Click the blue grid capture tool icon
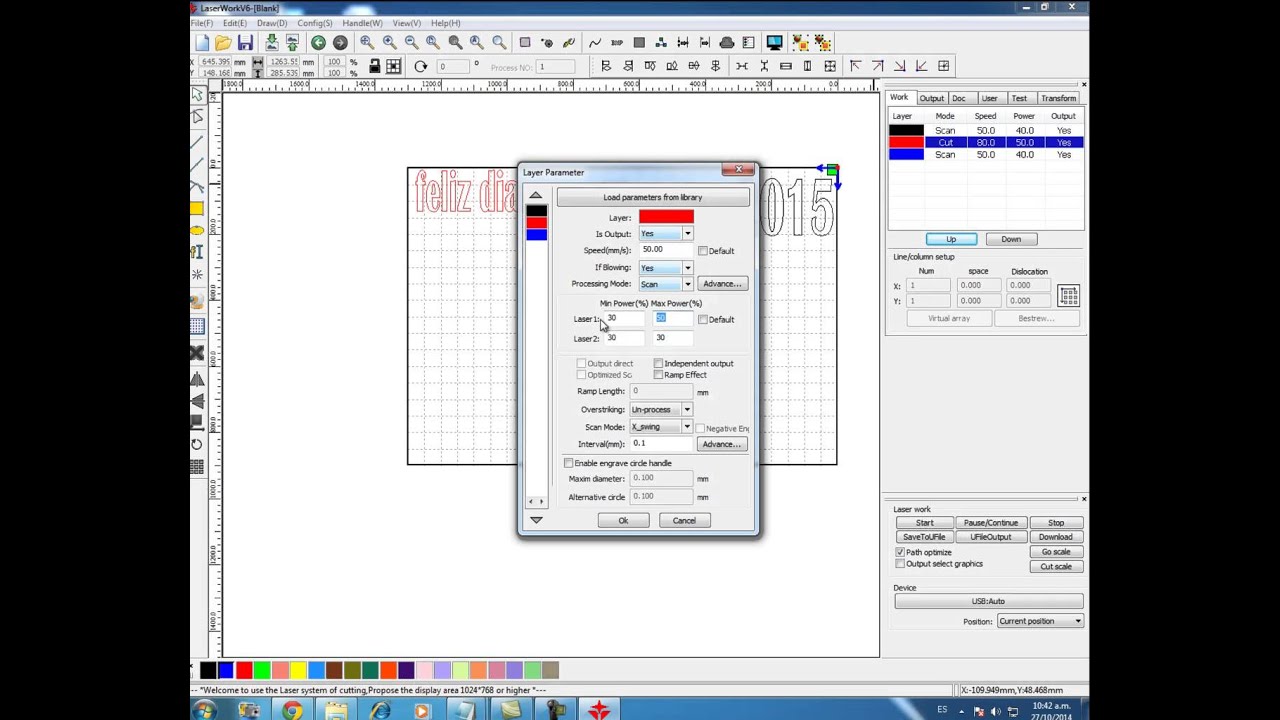1280x720 pixels. (x=197, y=326)
